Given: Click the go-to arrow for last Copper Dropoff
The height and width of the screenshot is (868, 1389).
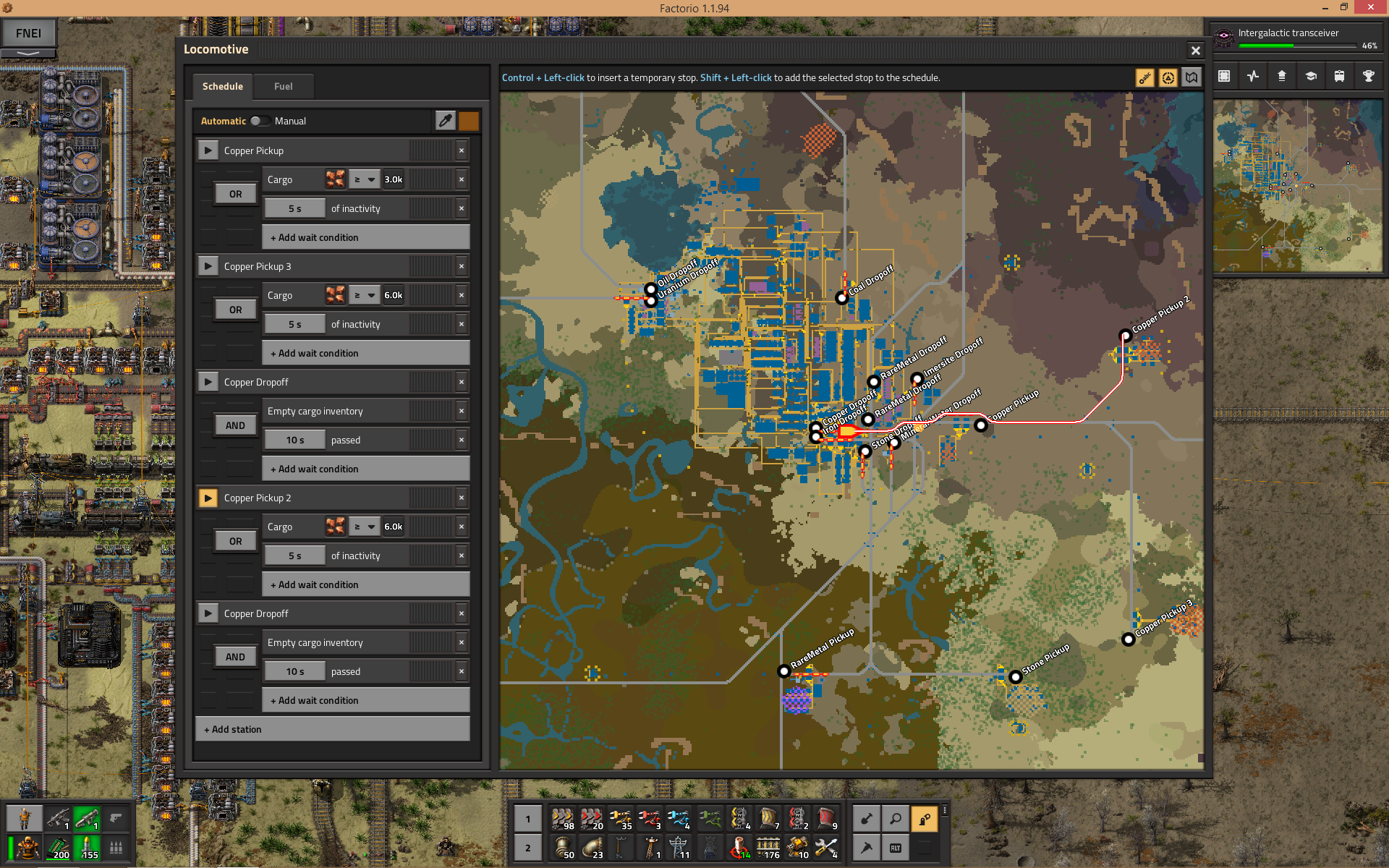Looking at the screenshot, I should 208,613.
